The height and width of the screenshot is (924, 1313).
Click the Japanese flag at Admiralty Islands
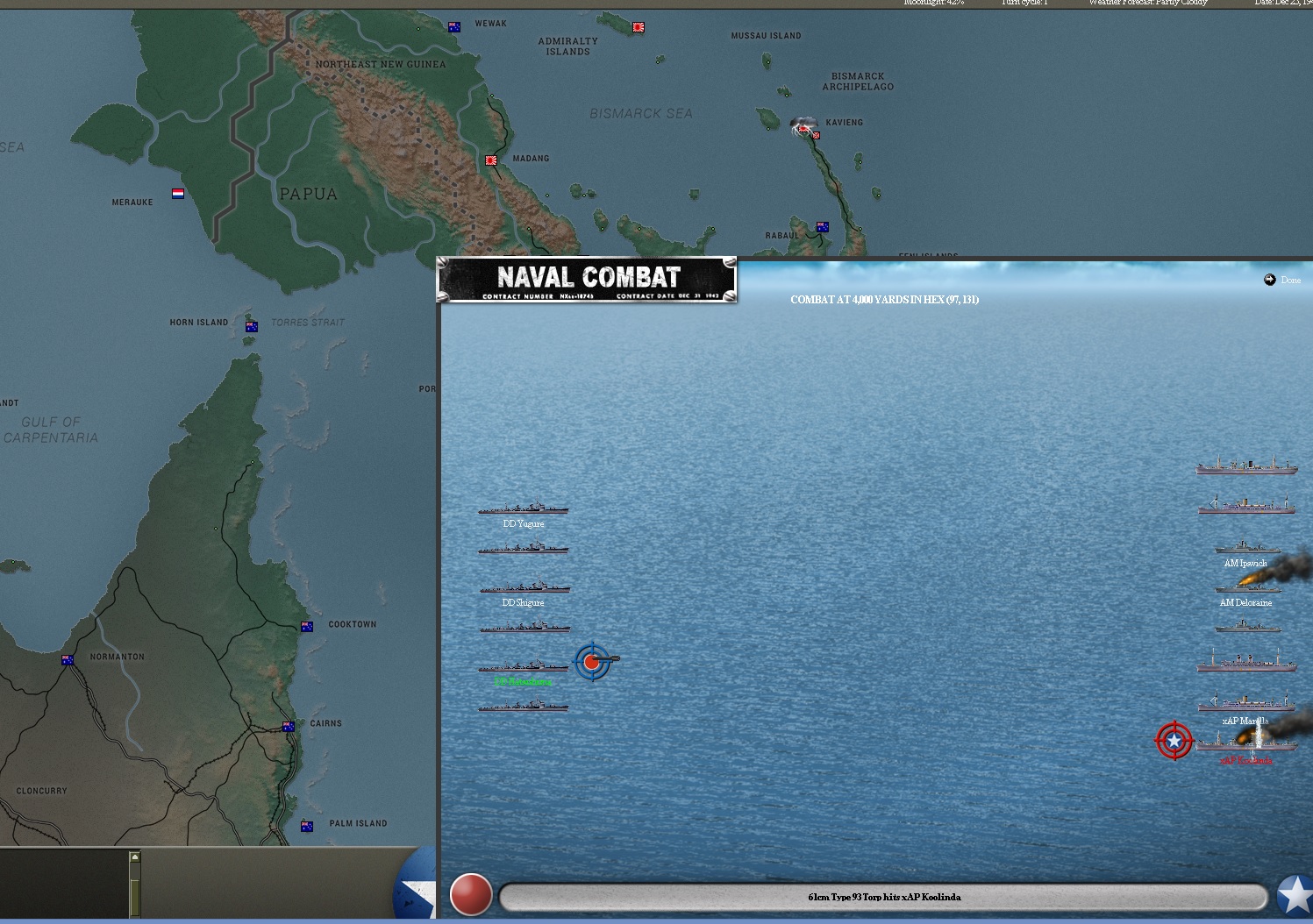coord(639,27)
